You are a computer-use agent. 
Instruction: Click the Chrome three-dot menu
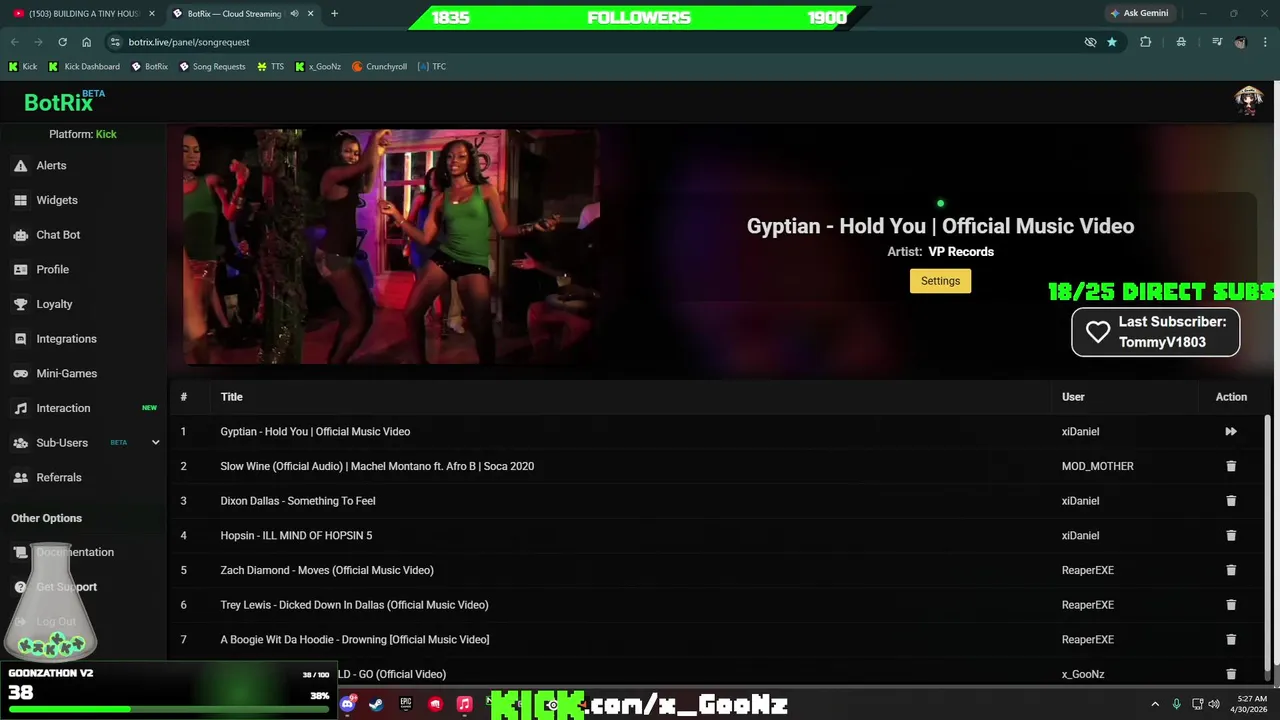[1264, 42]
